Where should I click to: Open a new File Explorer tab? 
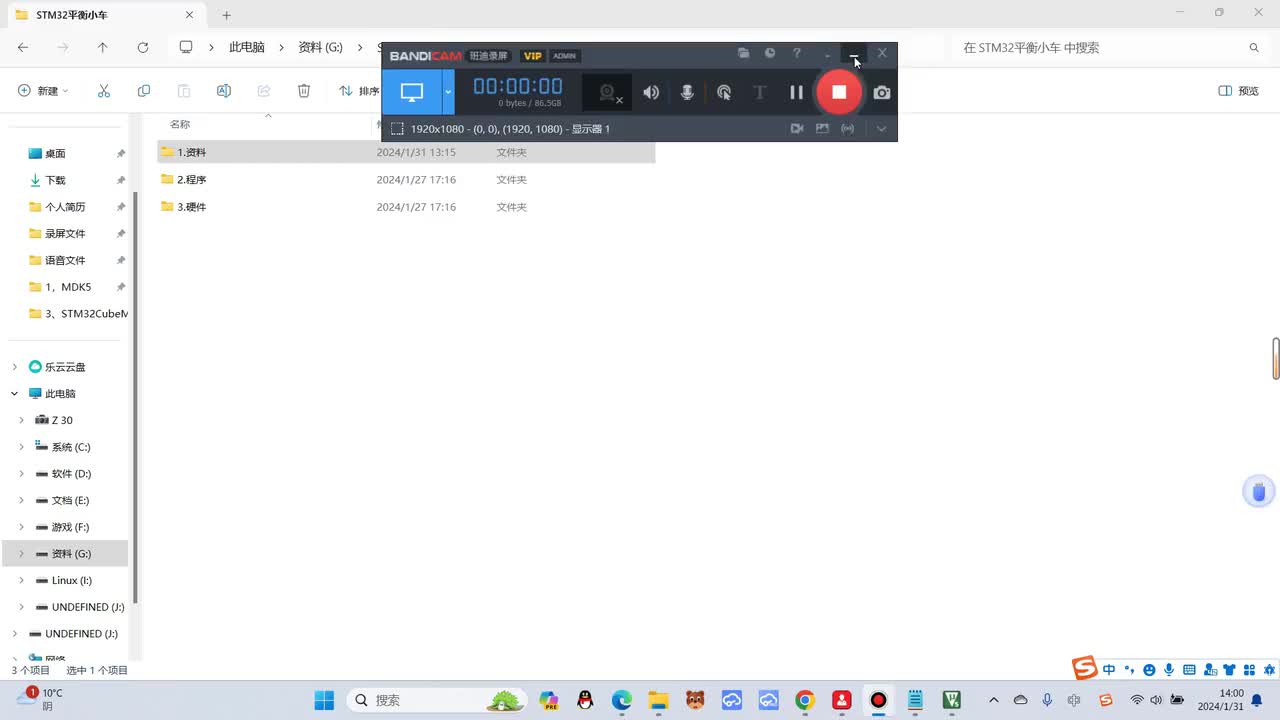click(227, 15)
